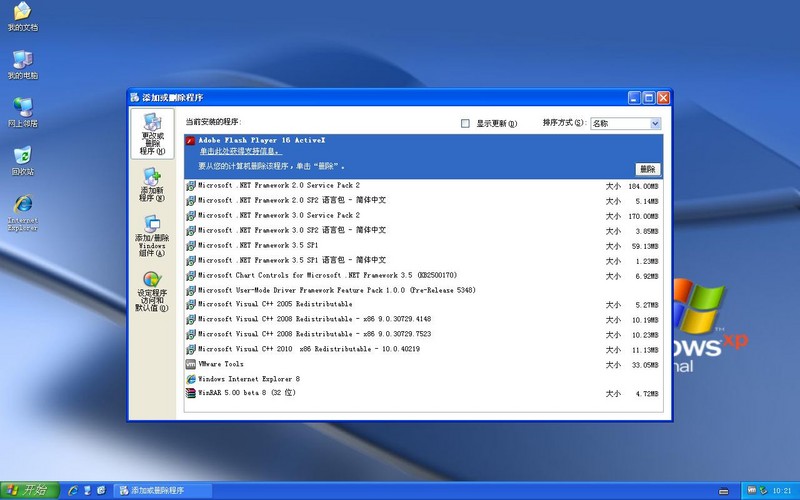Click the .NET Framework 2.0 Service Pack 2 icon
The width and height of the screenshot is (800, 500).
coord(190,186)
